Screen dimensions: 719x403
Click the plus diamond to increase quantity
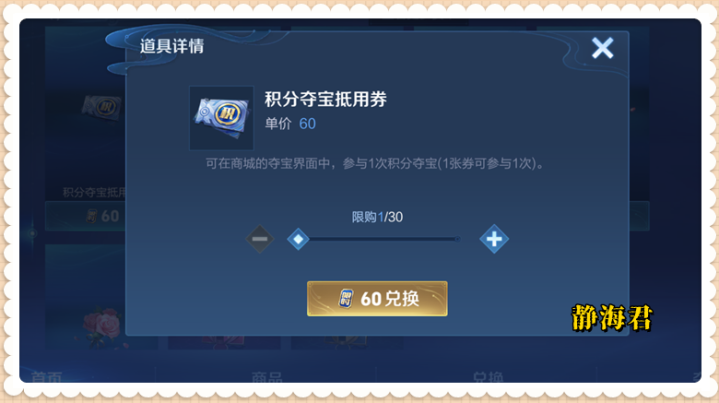click(494, 239)
